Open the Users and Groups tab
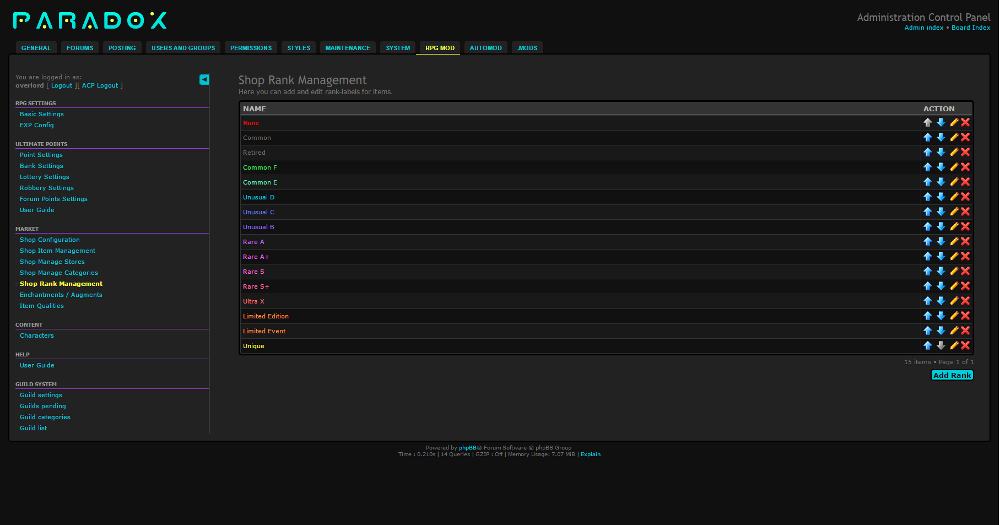This screenshot has width=1000, height=525. pos(182,48)
